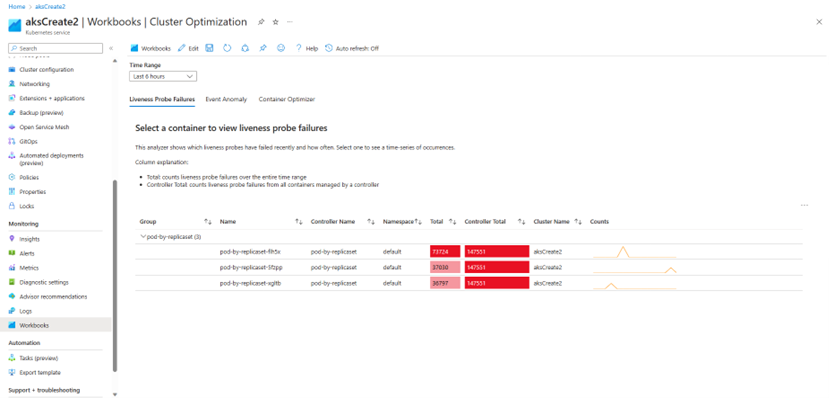Click the pink Total cell 36797
Screen dimensions: 829x398
pos(445,283)
